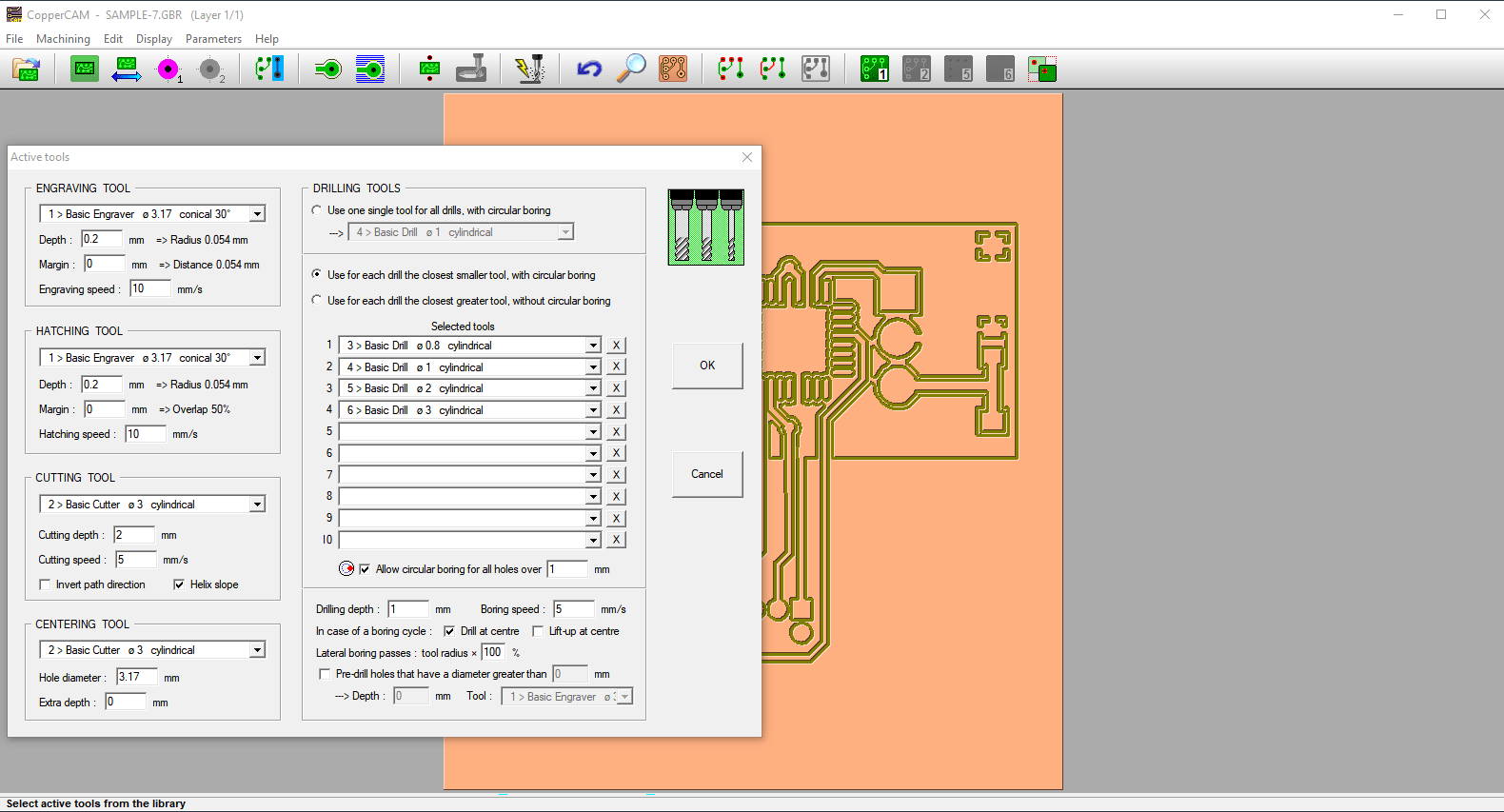Enable the Invert path direction checkbox
The height and width of the screenshot is (812, 1504).
click(45, 584)
